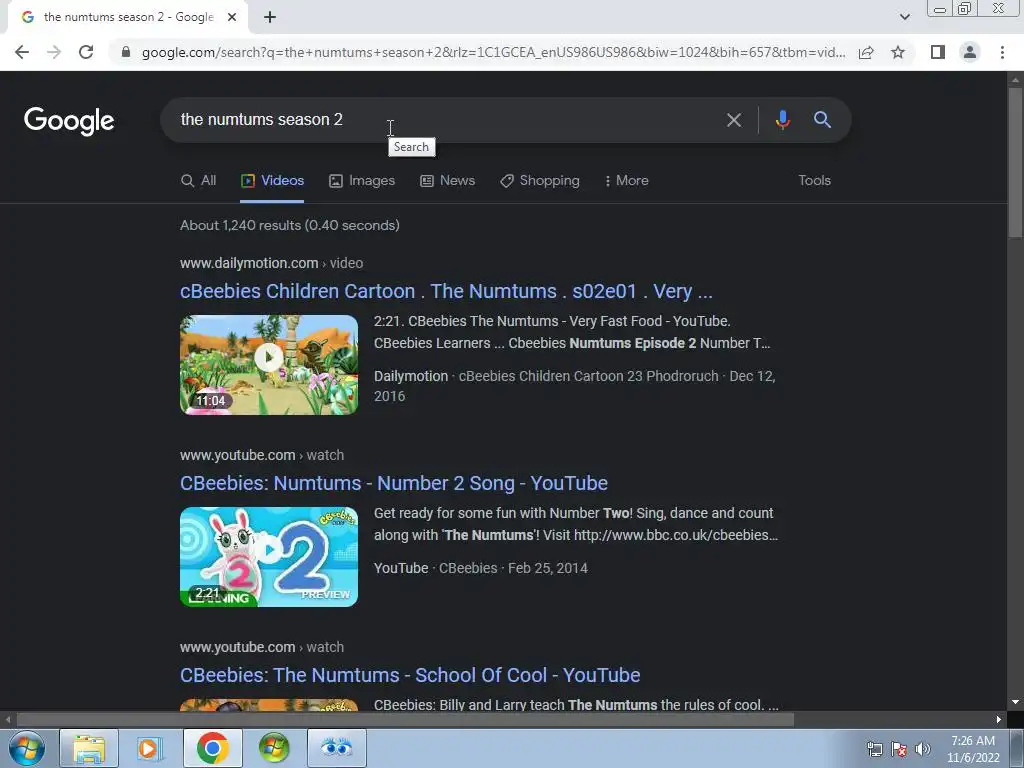Play the Number 2 Song video thumbnail
Viewport: 1024px width, 768px height.
click(x=269, y=557)
